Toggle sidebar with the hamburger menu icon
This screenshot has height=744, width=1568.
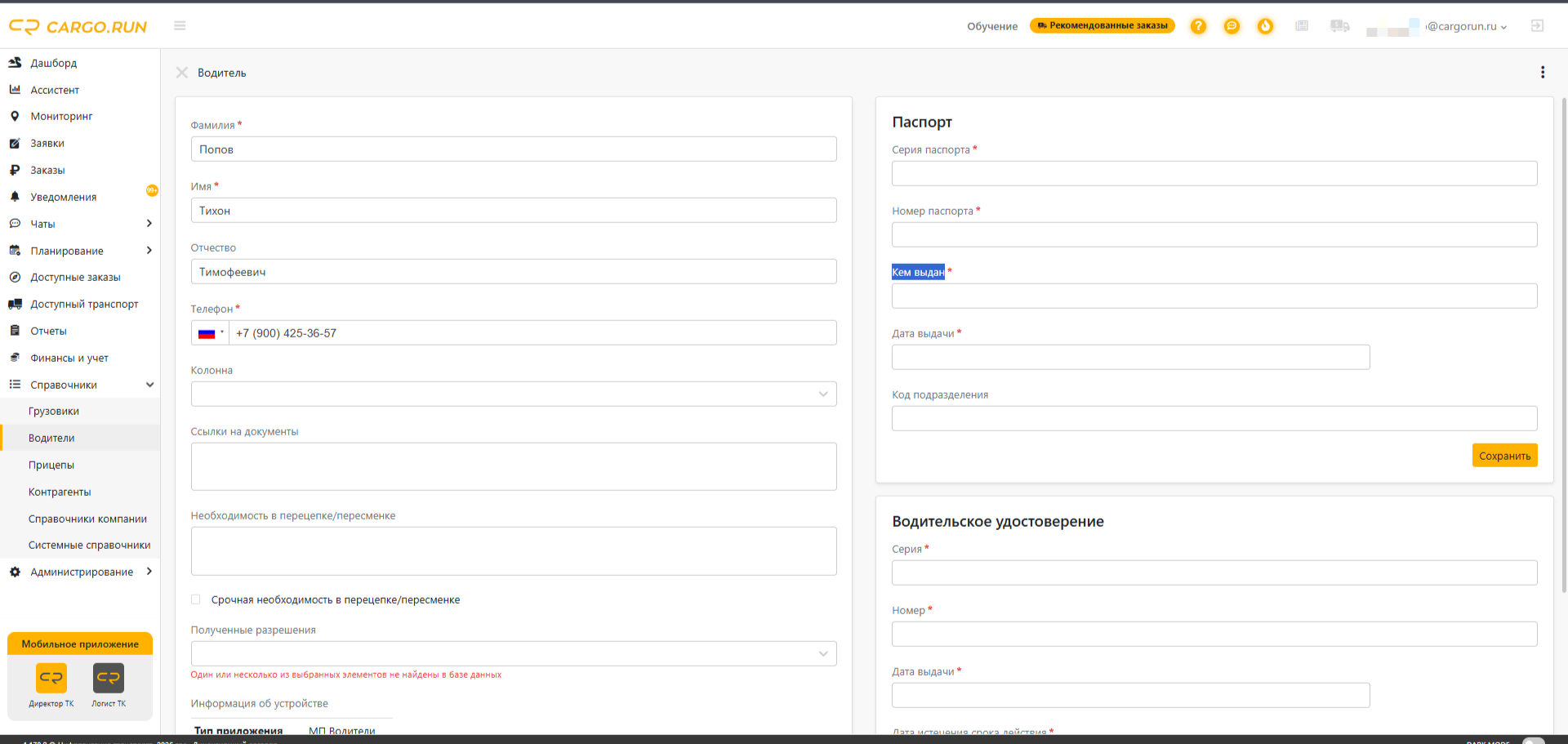pyautogui.click(x=180, y=26)
